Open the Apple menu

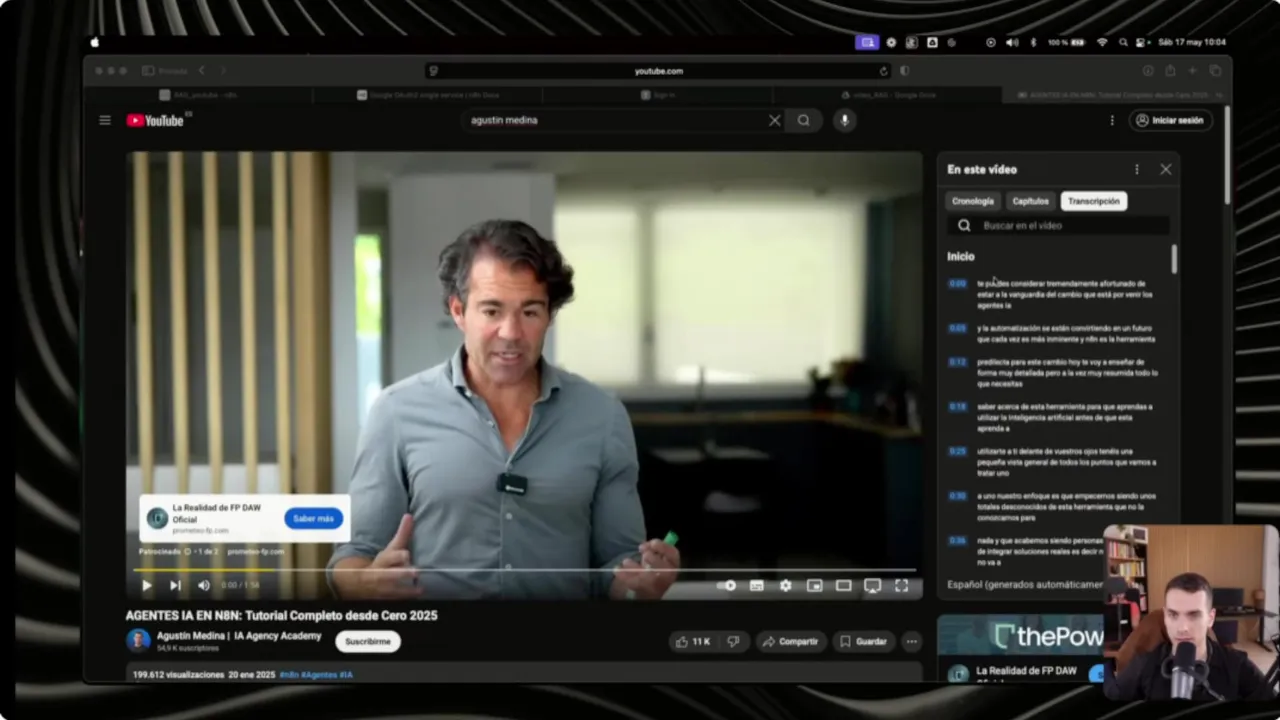coord(96,42)
